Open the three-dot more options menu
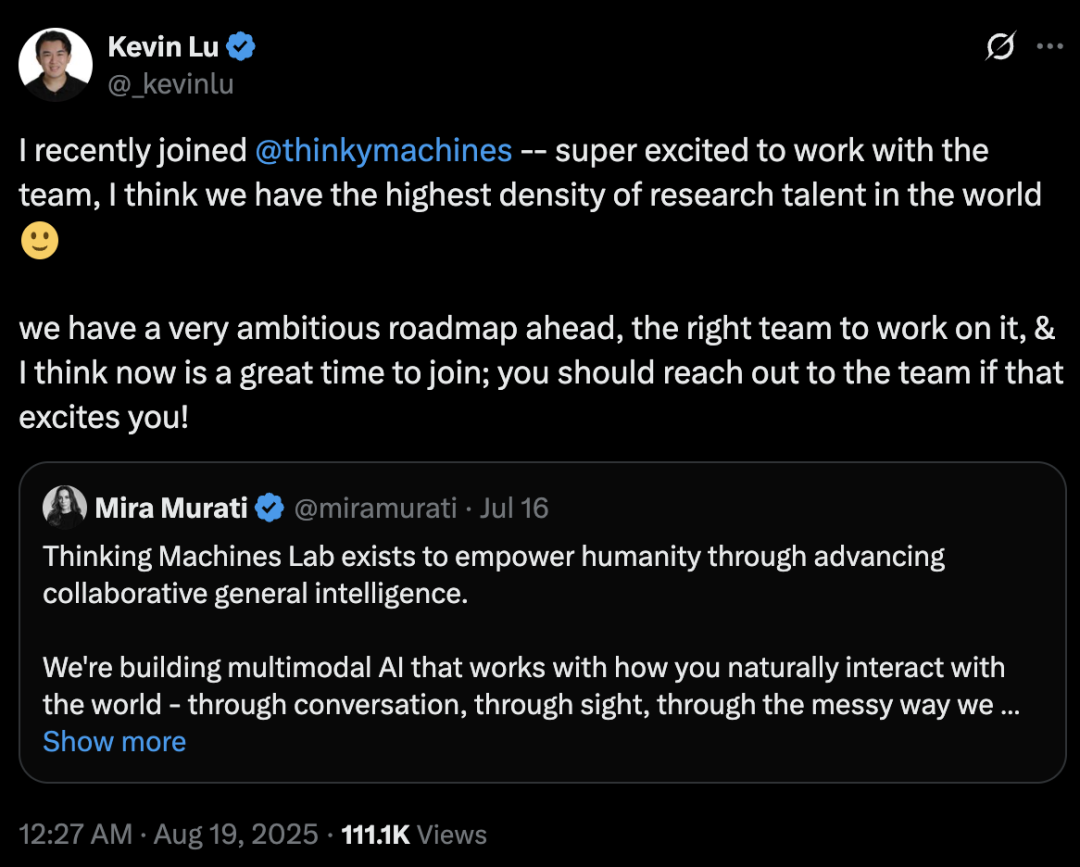Image resolution: width=1080 pixels, height=867 pixels. pos(1050,46)
